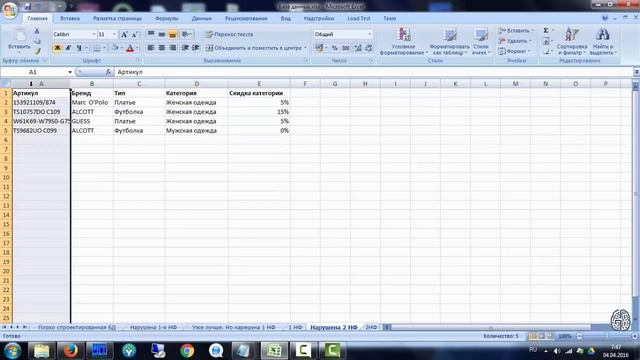Click the AutoSum sigma icon
Screen dimensions: 640x360
point(546,31)
